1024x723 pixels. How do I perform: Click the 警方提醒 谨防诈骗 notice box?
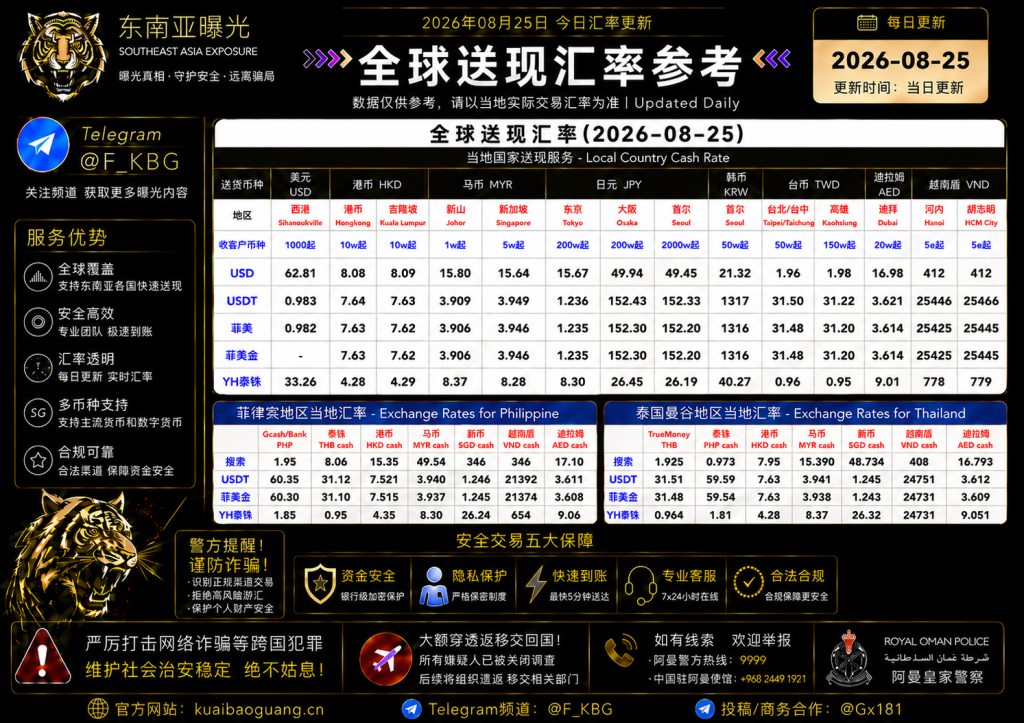[230, 575]
